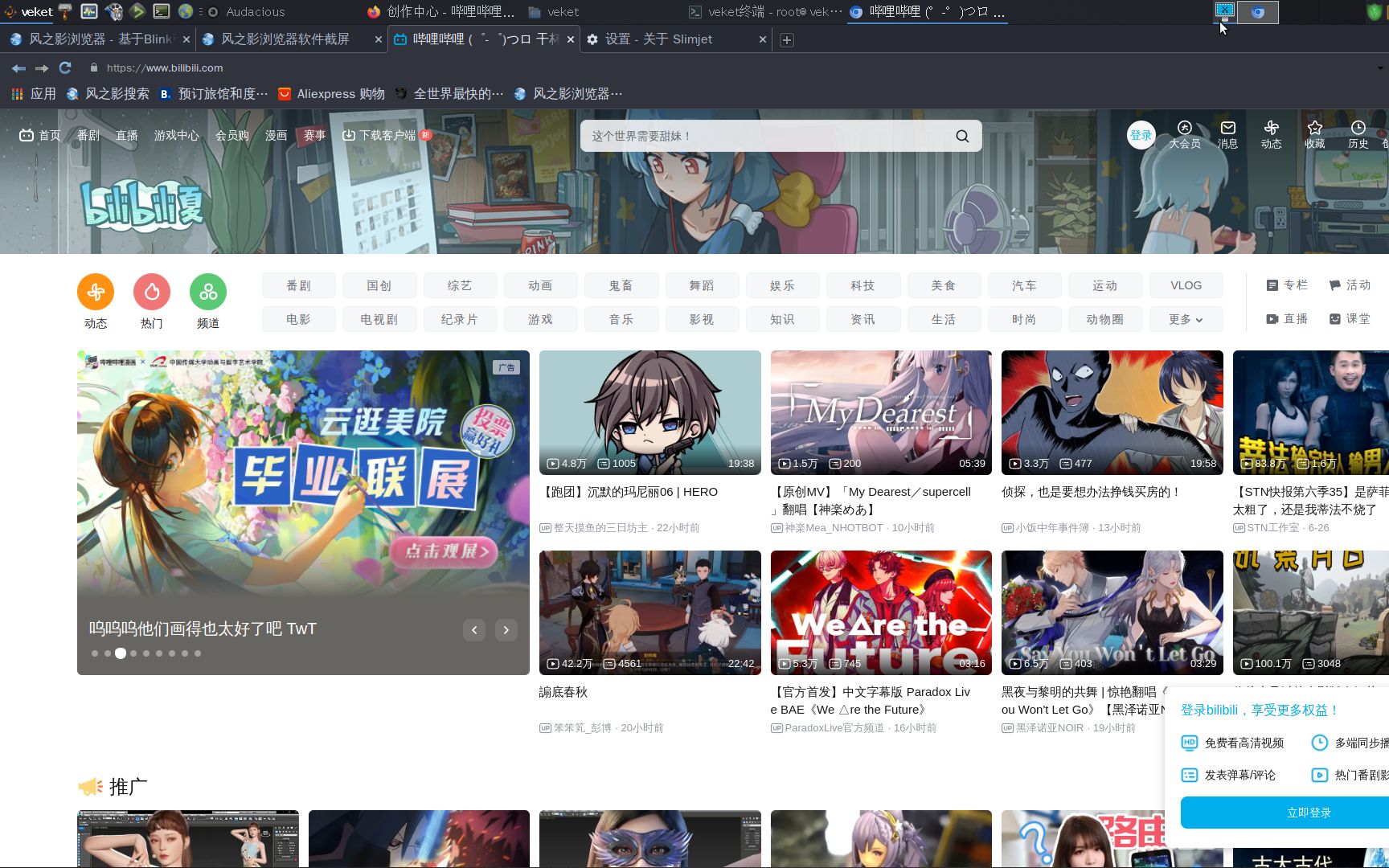Open the My Dearest supercell video thumbnail

pos(881,412)
